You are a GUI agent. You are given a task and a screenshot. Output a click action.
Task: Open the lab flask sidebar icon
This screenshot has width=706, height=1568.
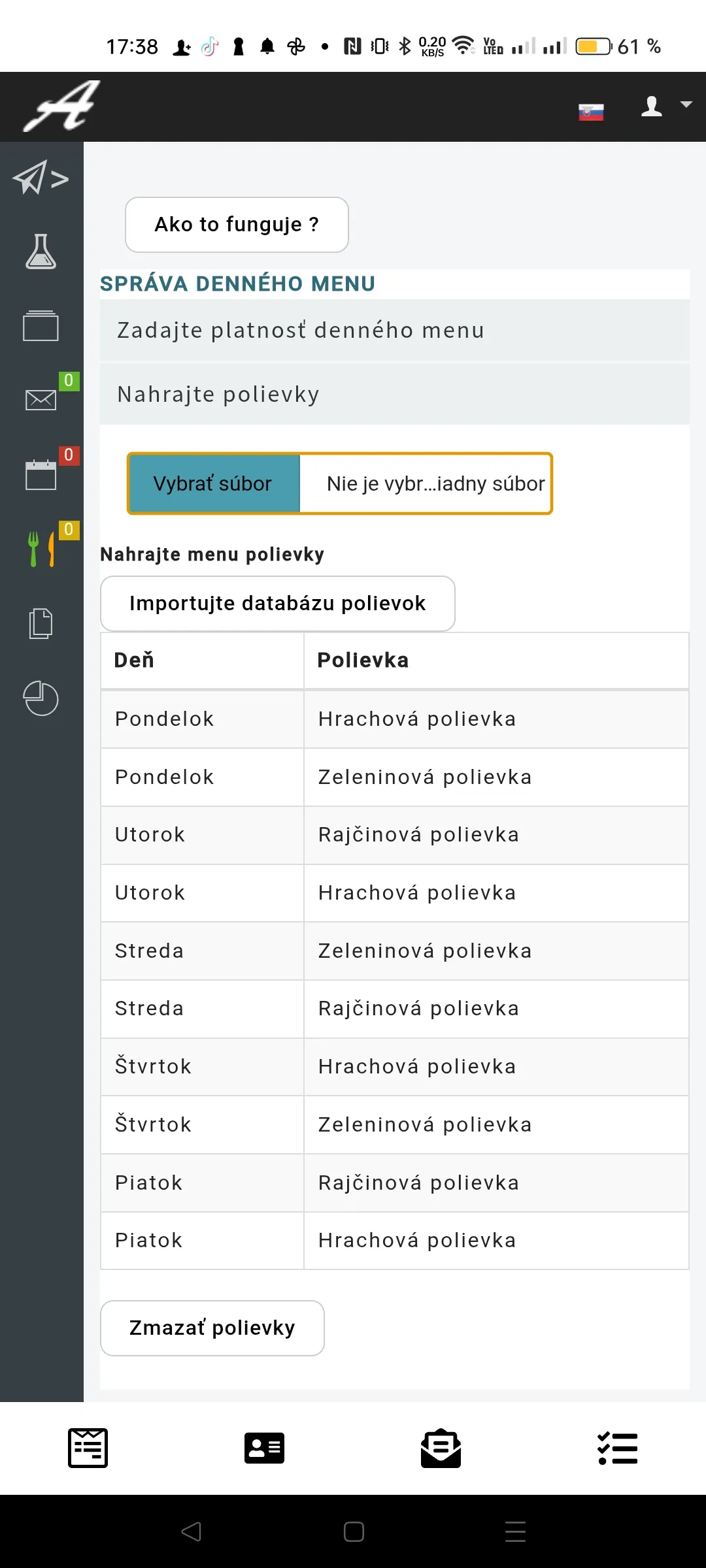click(41, 252)
